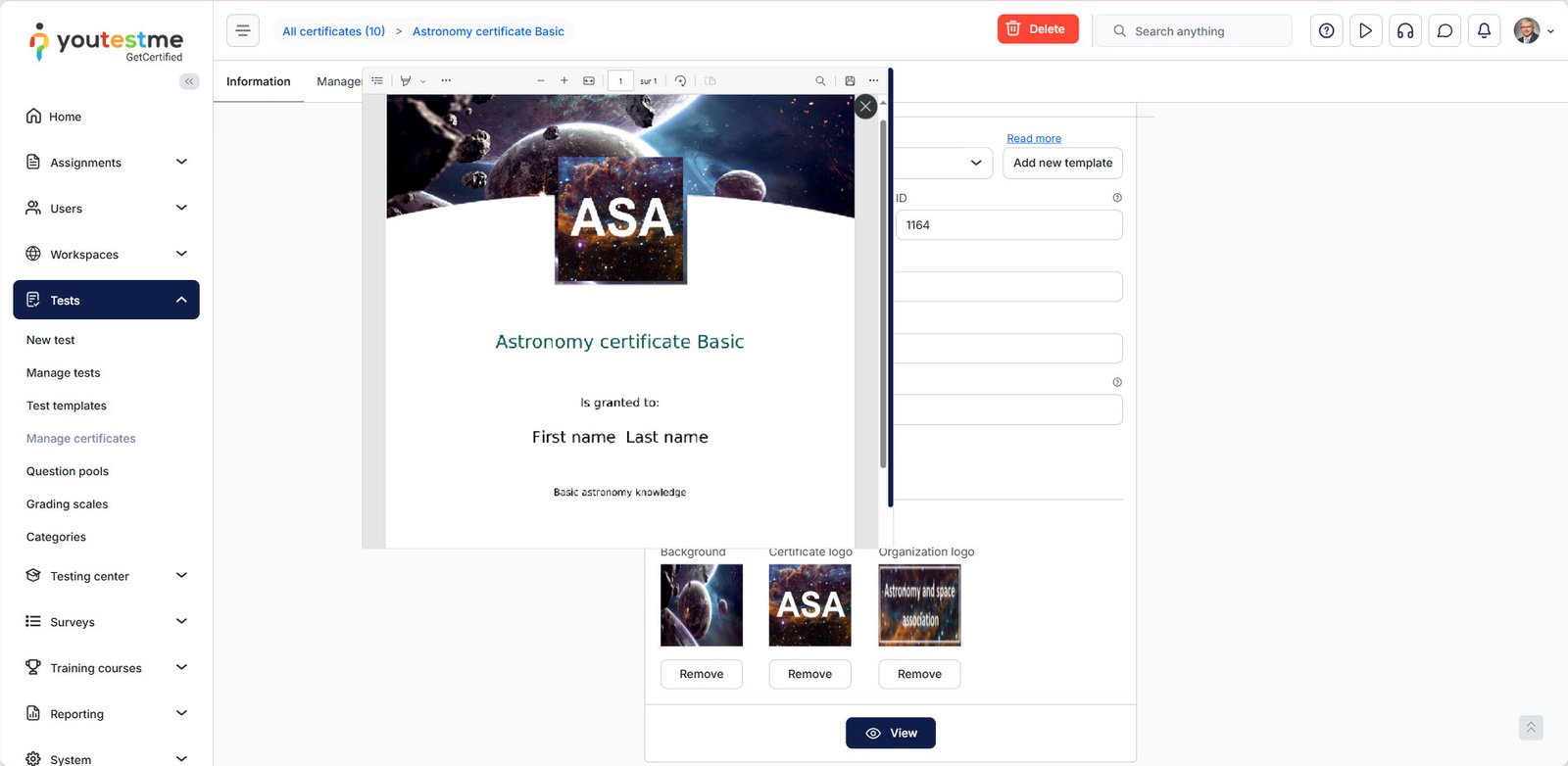
Task: Click the Background image thumbnail
Action: [x=702, y=605]
